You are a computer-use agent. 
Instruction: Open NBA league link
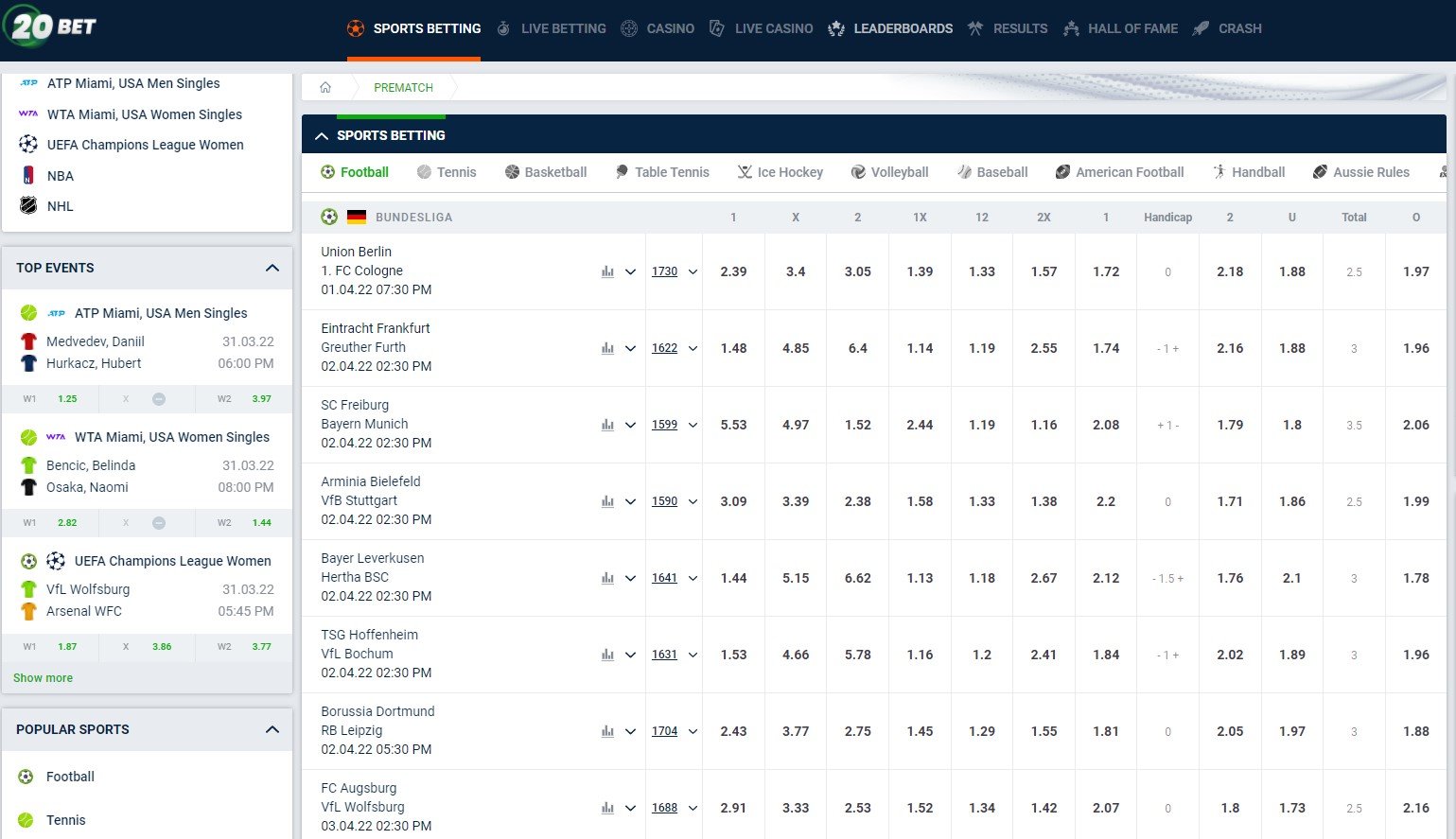click(x=61, y=176)
